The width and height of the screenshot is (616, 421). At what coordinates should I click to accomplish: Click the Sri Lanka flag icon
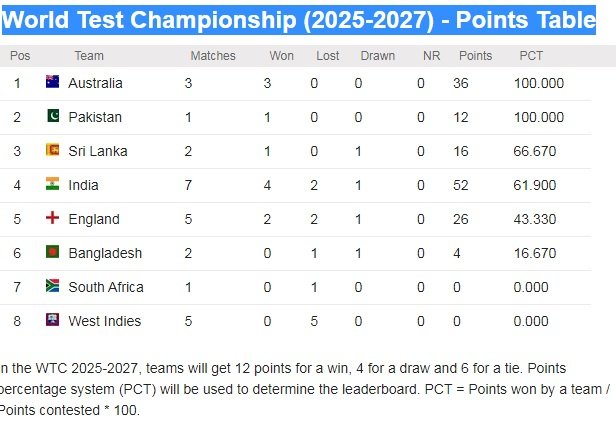(x=52, y=150)
